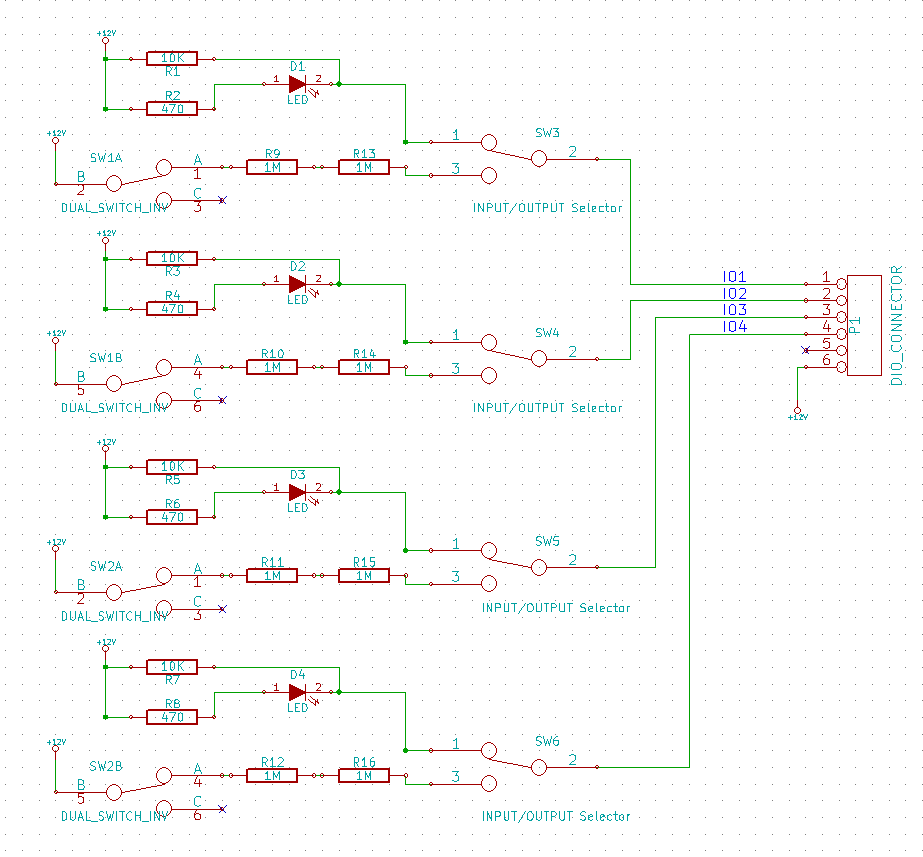Image resolution: width=923 pixels, height=857 pixels.
Task: Click SW4 pin 3 terminal circle
Action: pos(489,376)
